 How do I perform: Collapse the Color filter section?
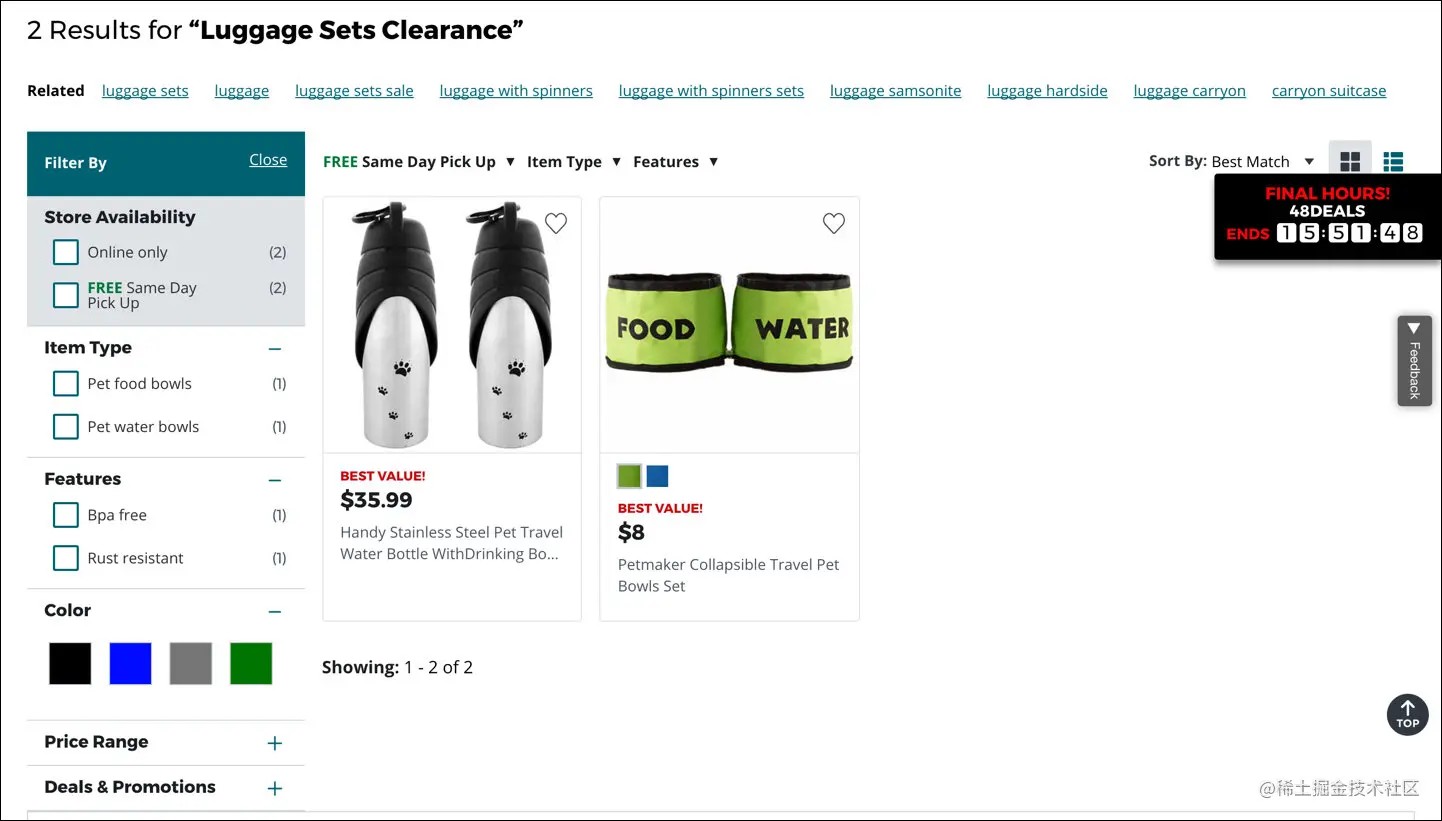coord(275,611)
